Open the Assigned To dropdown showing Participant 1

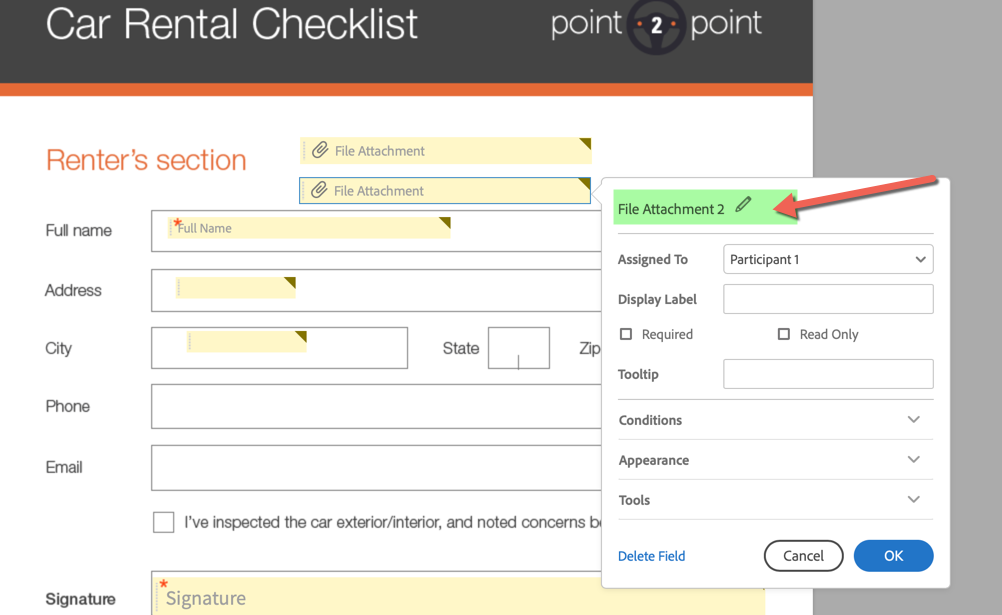point(828,259)
